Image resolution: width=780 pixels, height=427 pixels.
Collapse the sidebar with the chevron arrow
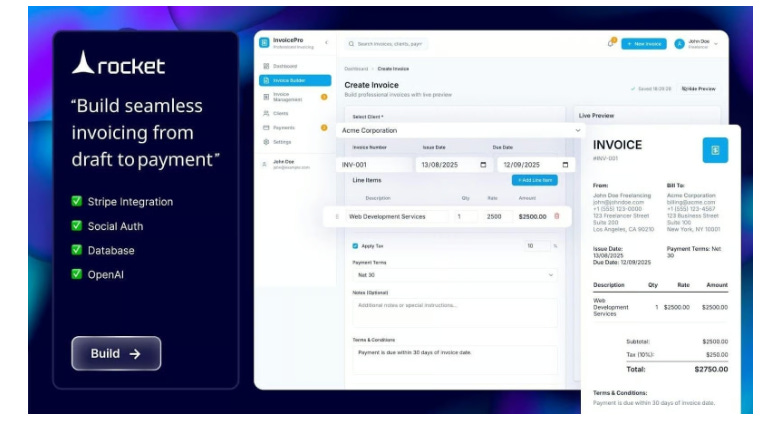(x=326, y=43)
